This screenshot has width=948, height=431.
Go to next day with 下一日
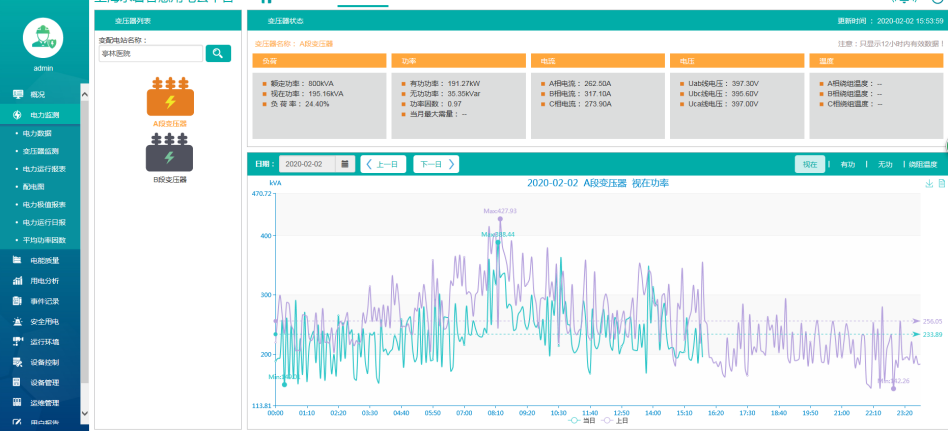(436, 164)
